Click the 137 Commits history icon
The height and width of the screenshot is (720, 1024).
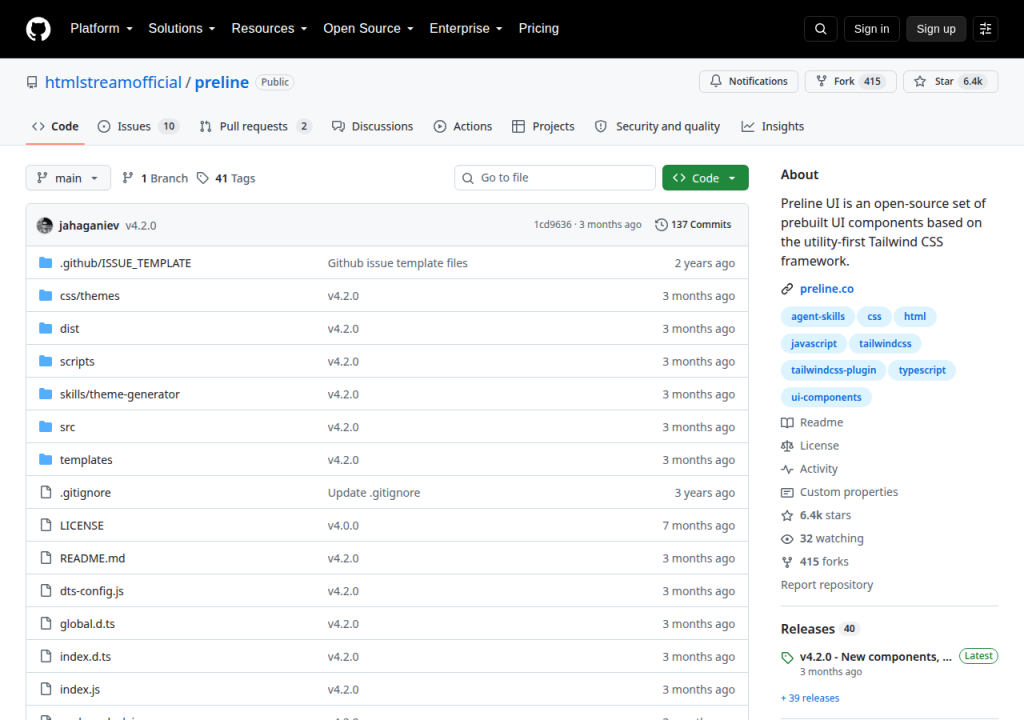[x=661, y=225]
